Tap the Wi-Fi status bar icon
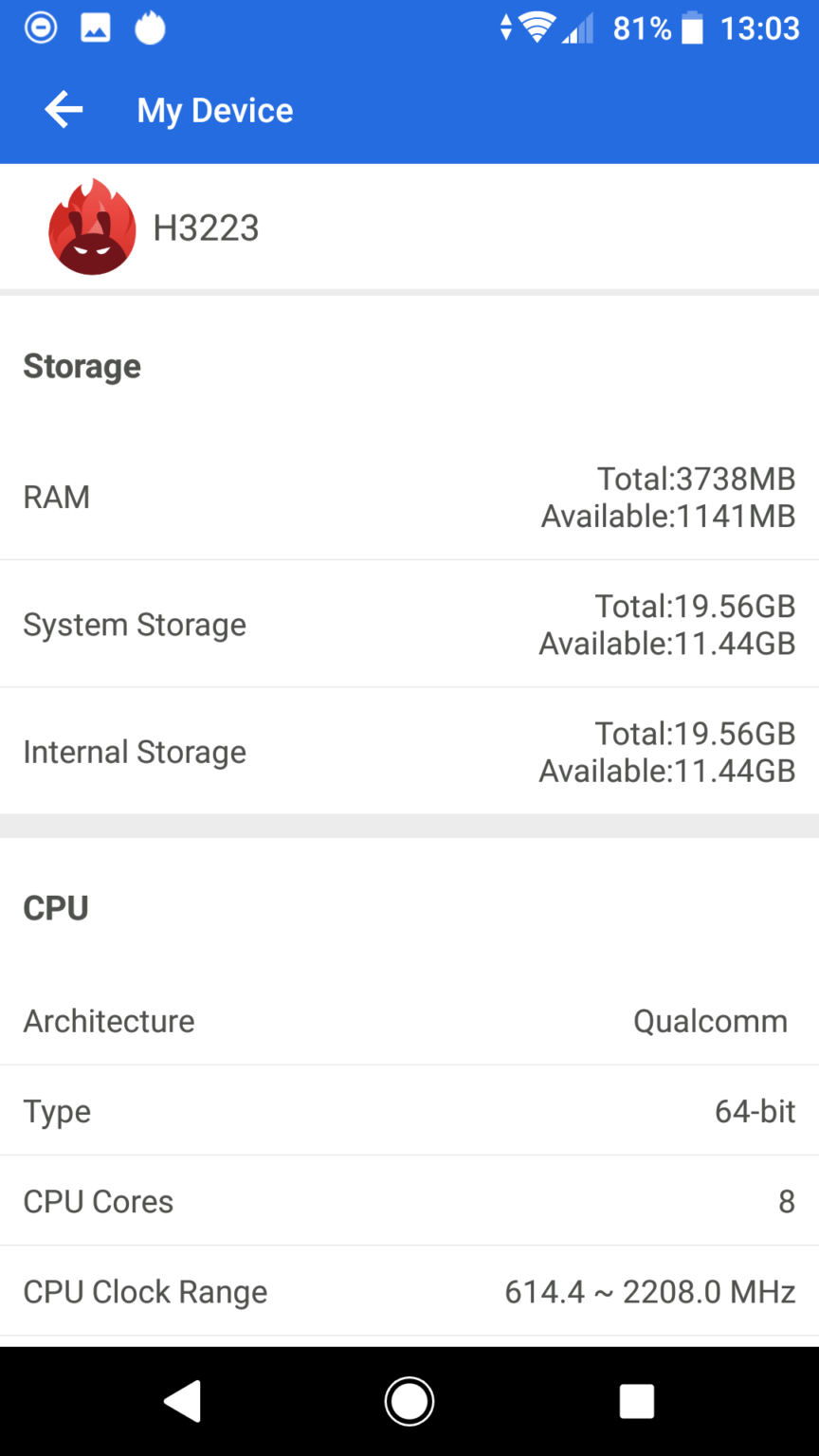The image size is (819, 1456). pos(537,27)
